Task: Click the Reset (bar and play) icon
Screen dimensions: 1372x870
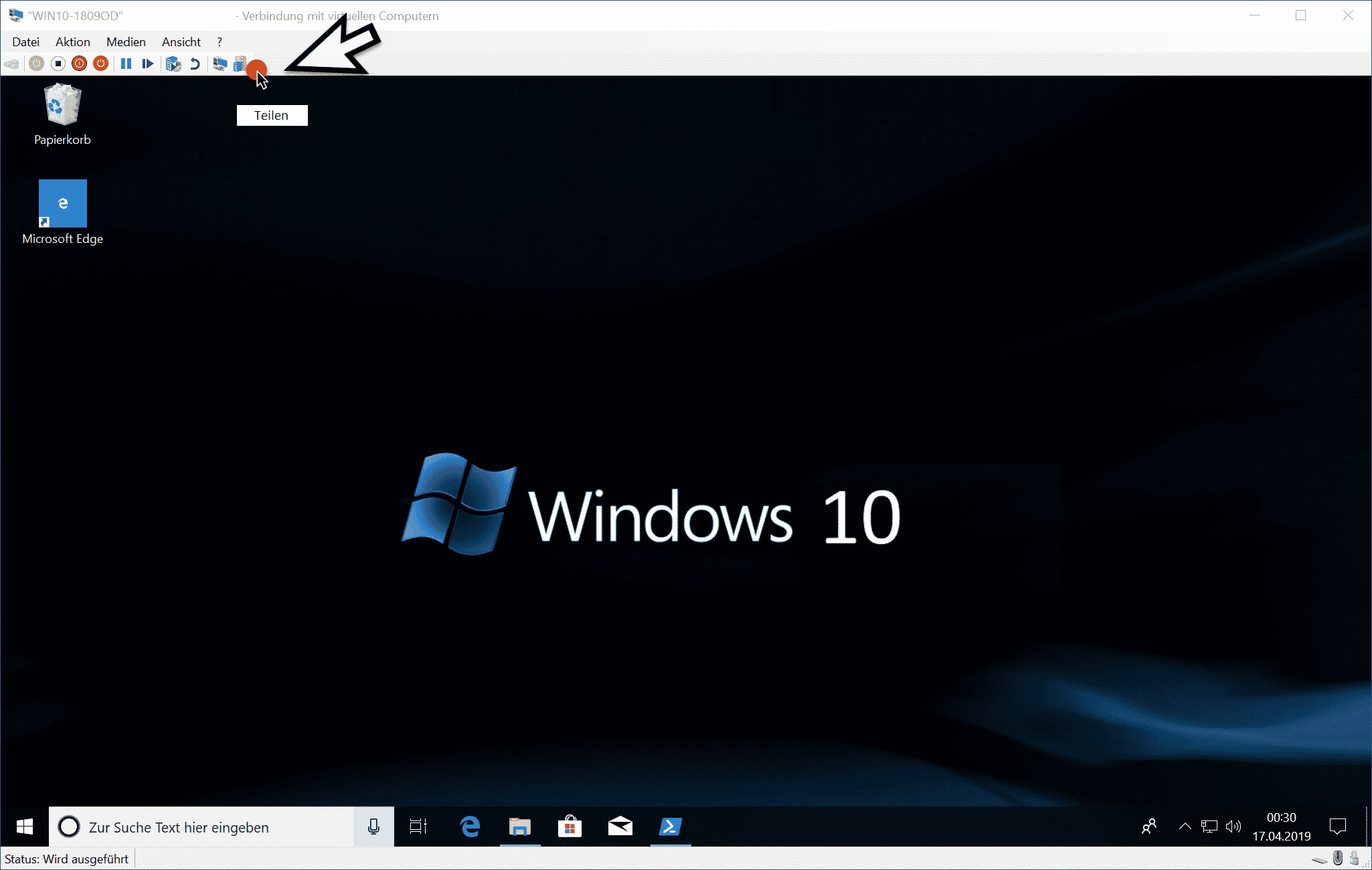Action: click(x=147, y=64)
